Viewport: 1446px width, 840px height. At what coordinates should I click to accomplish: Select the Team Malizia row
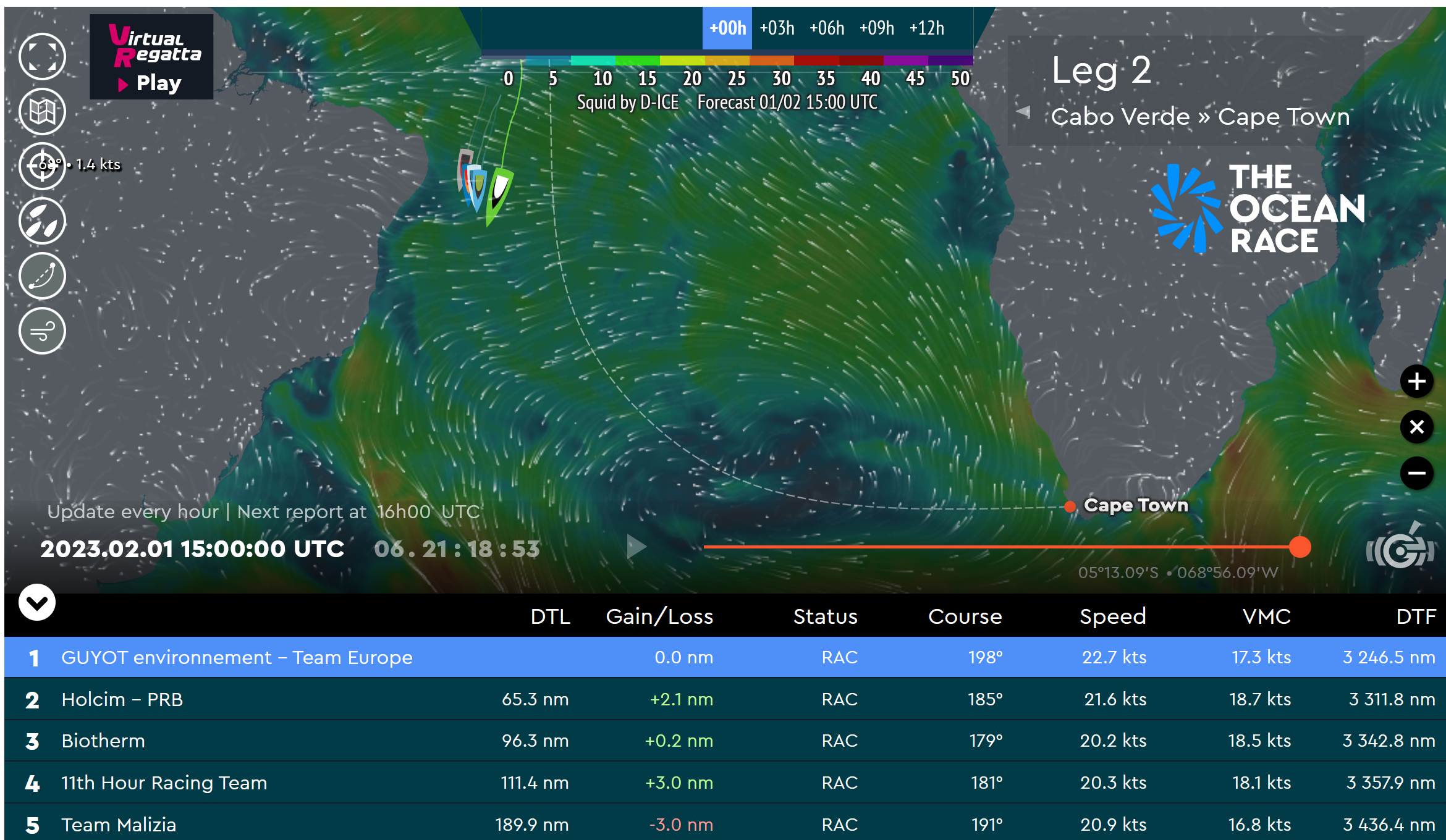coord(725,824)
